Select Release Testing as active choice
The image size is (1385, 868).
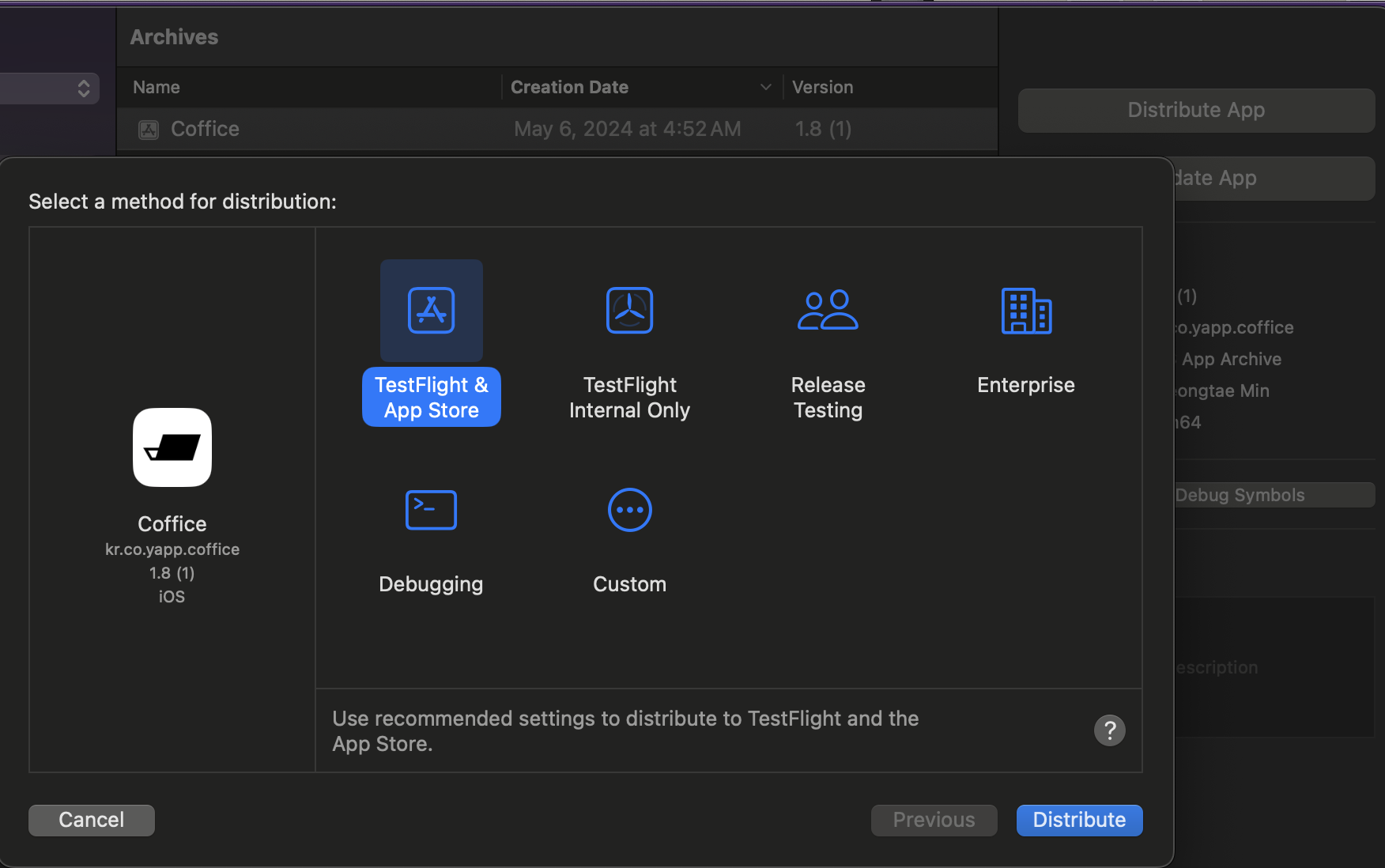click(827, 311)
